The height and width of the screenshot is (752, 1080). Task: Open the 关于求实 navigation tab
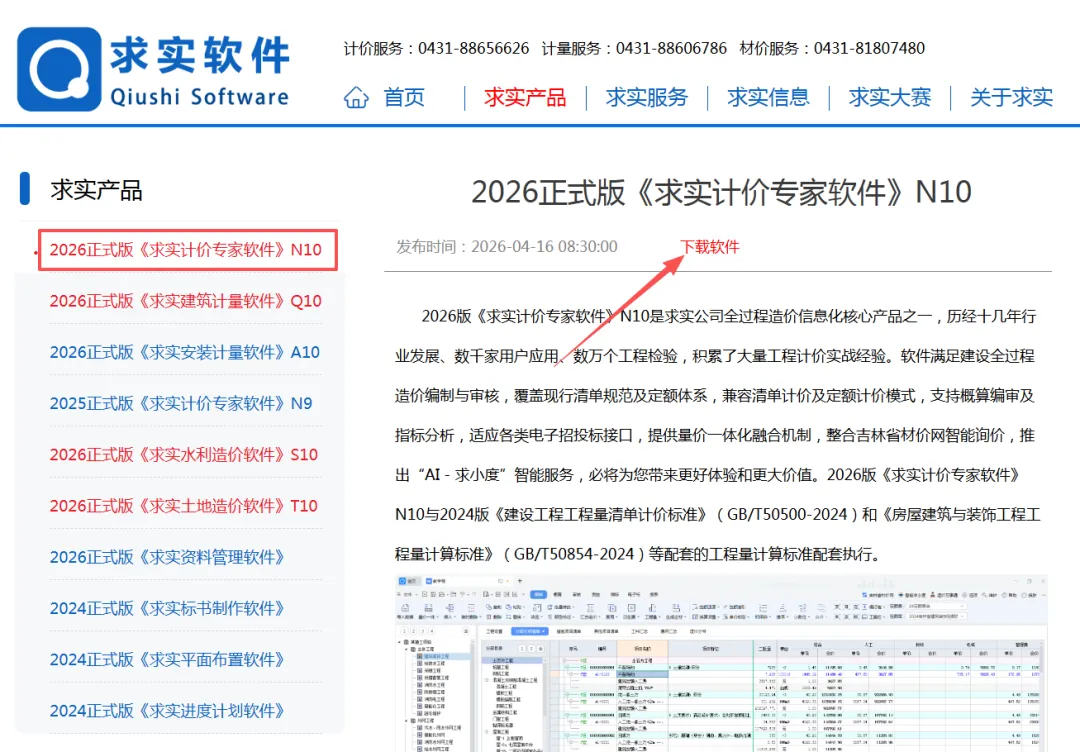tap(1011, 97)
